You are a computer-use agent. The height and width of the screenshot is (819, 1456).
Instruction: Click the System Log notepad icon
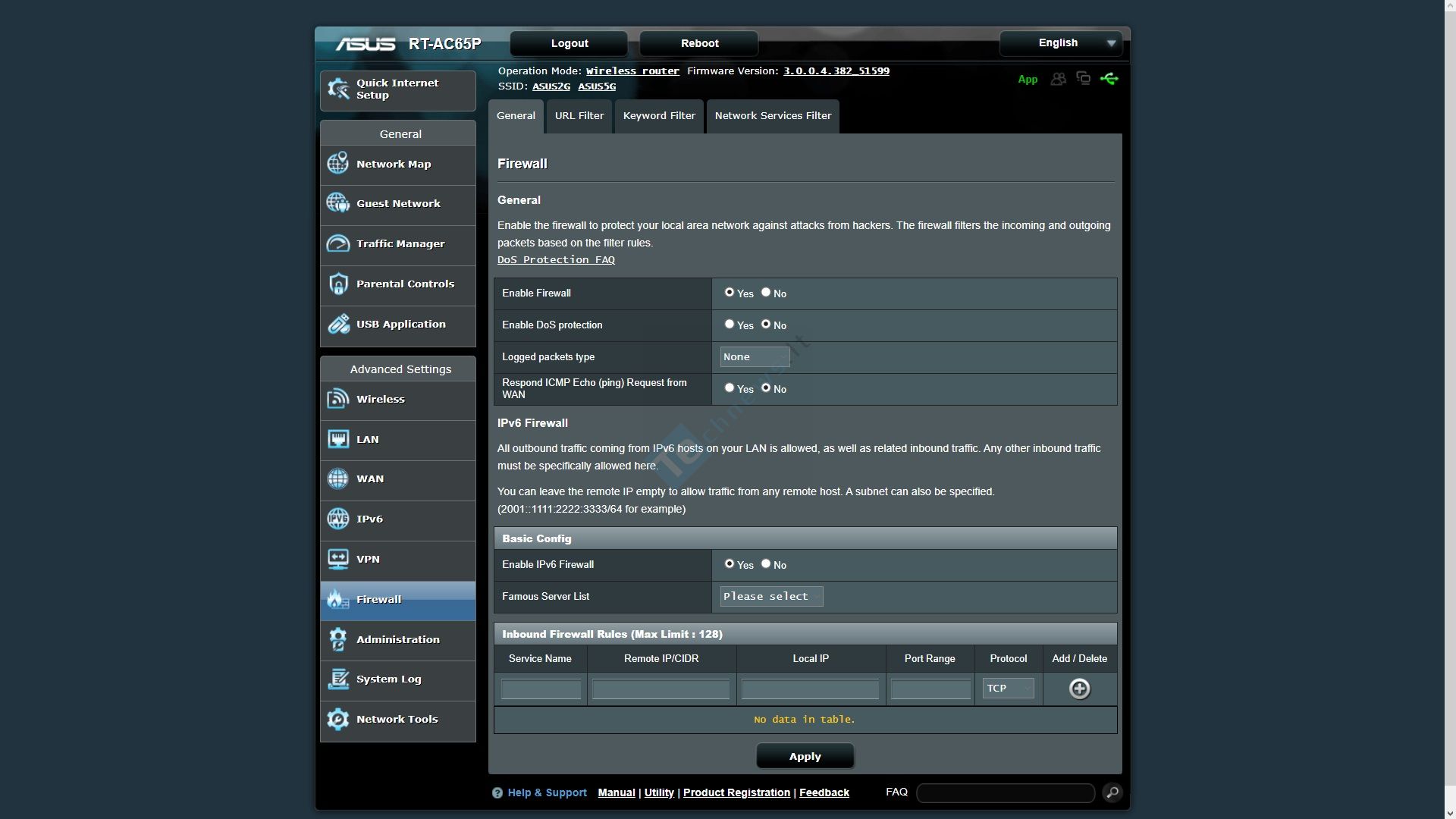[338, 679]
